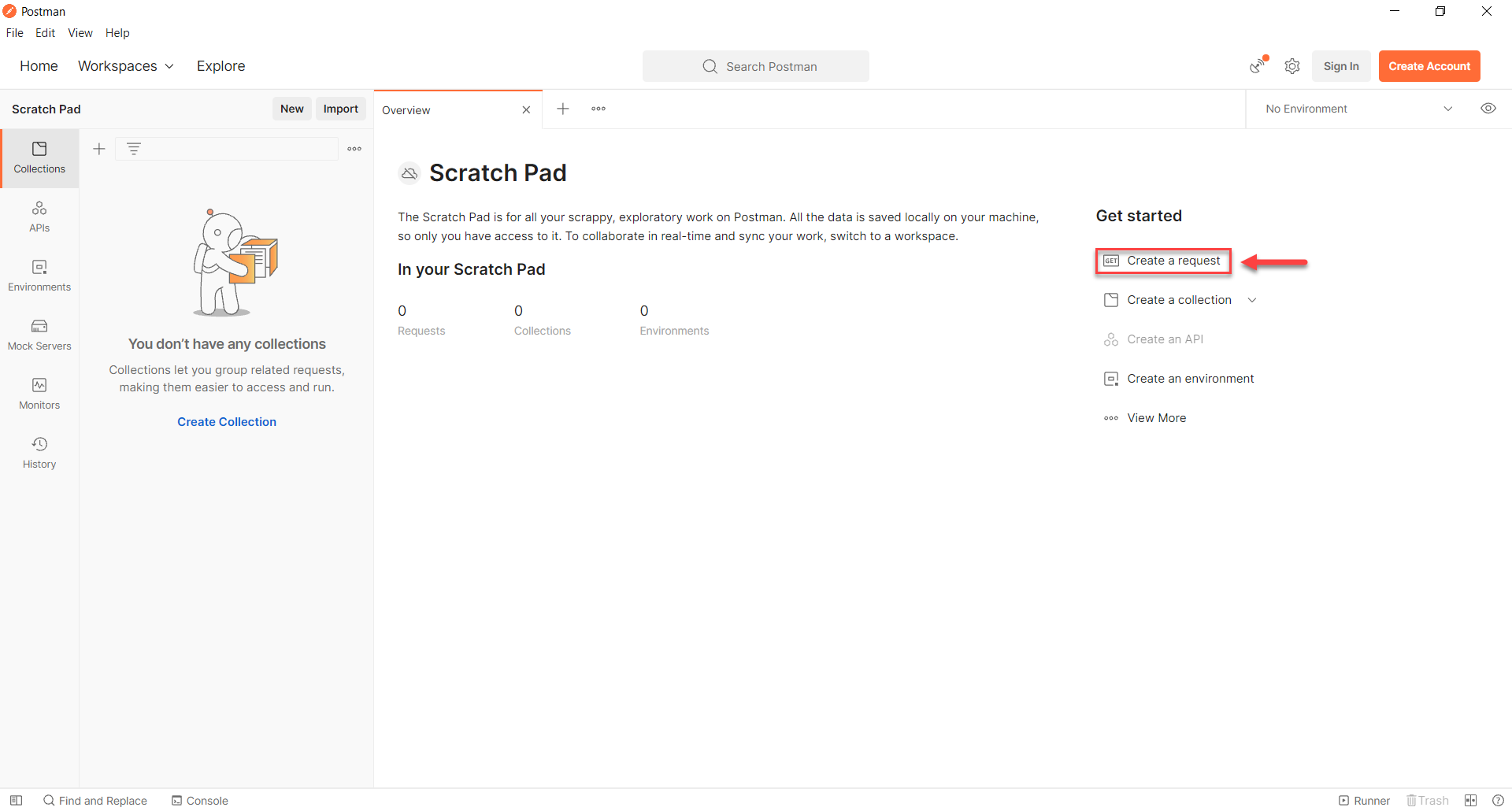Click the environment quick look eye icon
The image size is (1512, 811).
coord(1488,109)
